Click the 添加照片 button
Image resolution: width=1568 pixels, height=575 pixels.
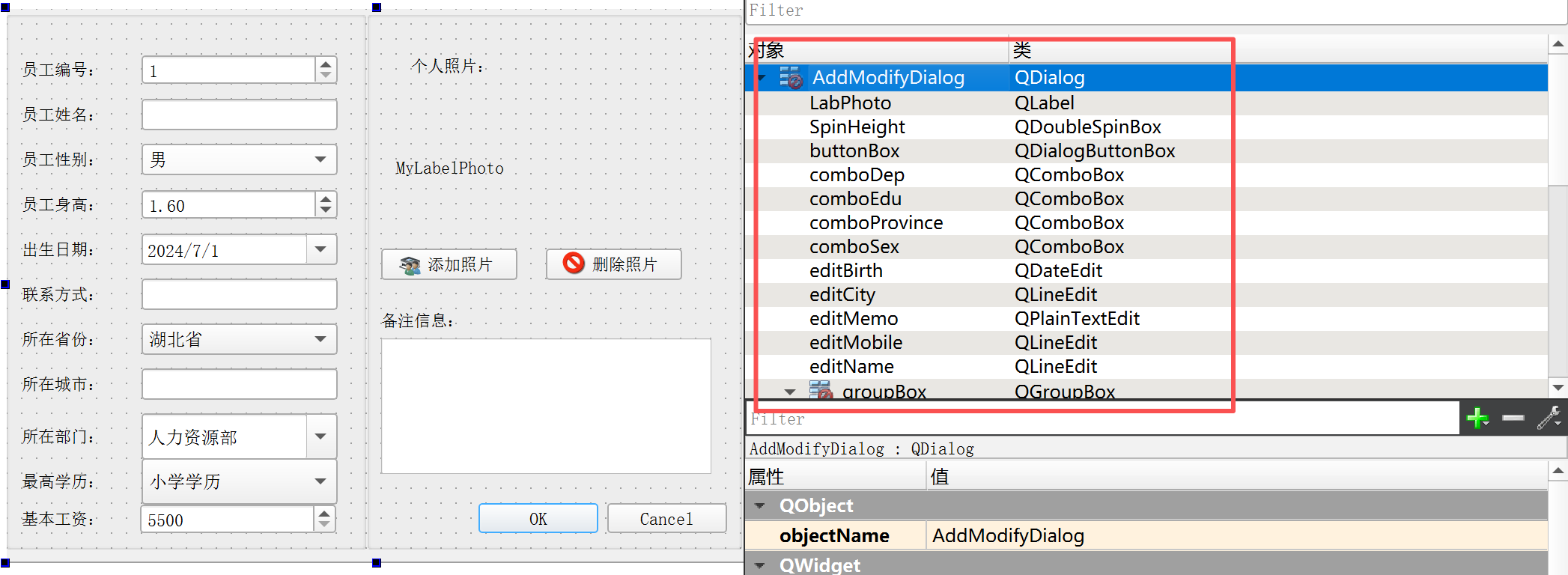(449, 264)
